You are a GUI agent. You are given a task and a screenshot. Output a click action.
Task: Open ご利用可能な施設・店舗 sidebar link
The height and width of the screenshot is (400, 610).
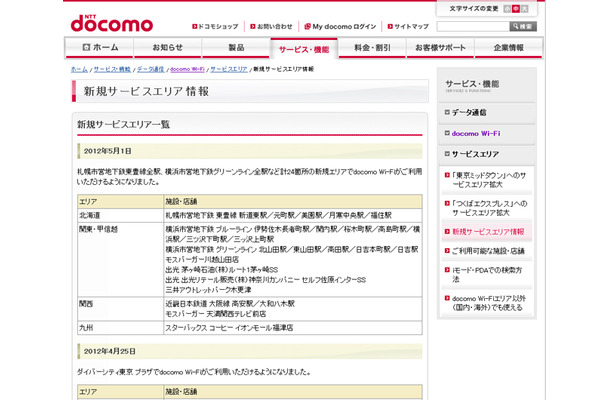488,251
